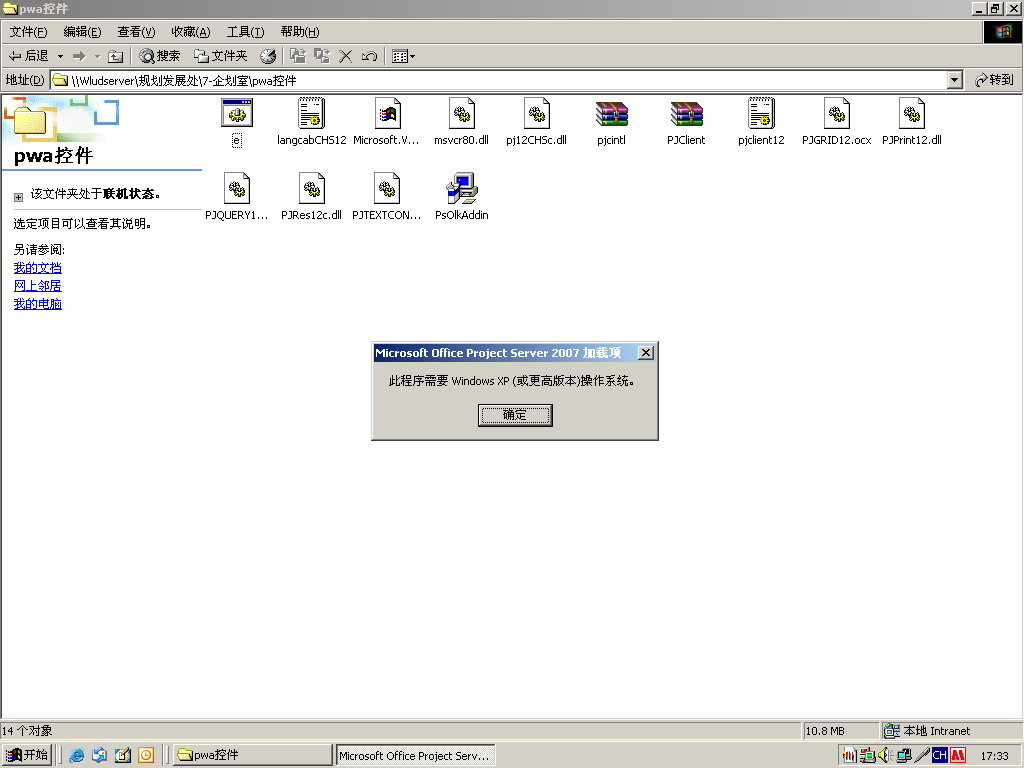Click the 开始 Start button
Viewport: 1024px width, 768px height.
coord(27,755)
